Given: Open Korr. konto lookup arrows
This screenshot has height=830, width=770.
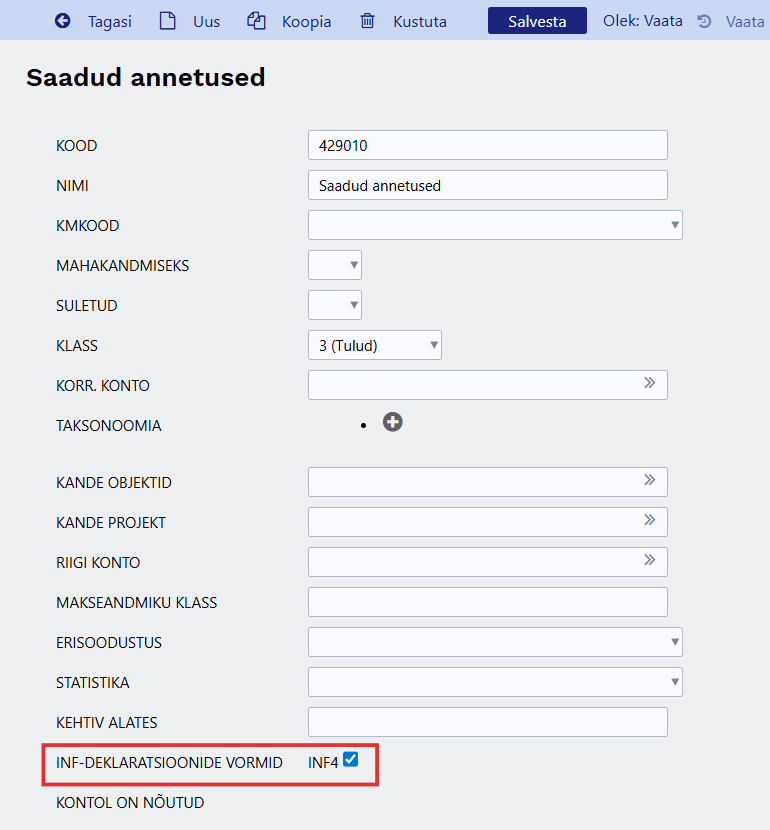Looking at the screenshot, I should (649, 383).
